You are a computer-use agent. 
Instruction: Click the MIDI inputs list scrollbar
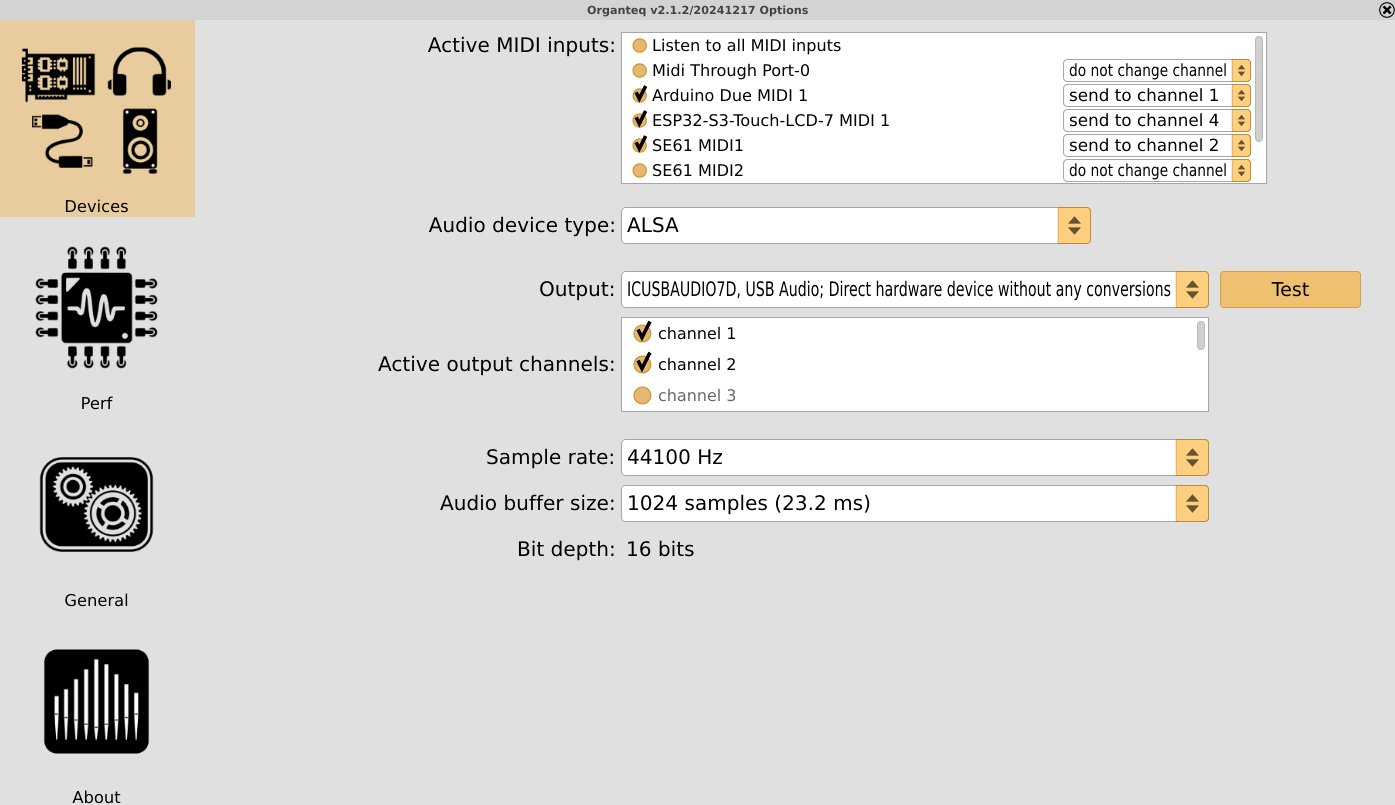coord(1259,88)
